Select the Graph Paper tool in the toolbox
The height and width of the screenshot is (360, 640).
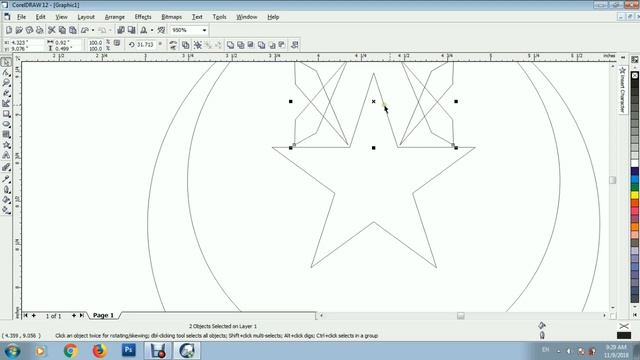click(x=6, y=135)
